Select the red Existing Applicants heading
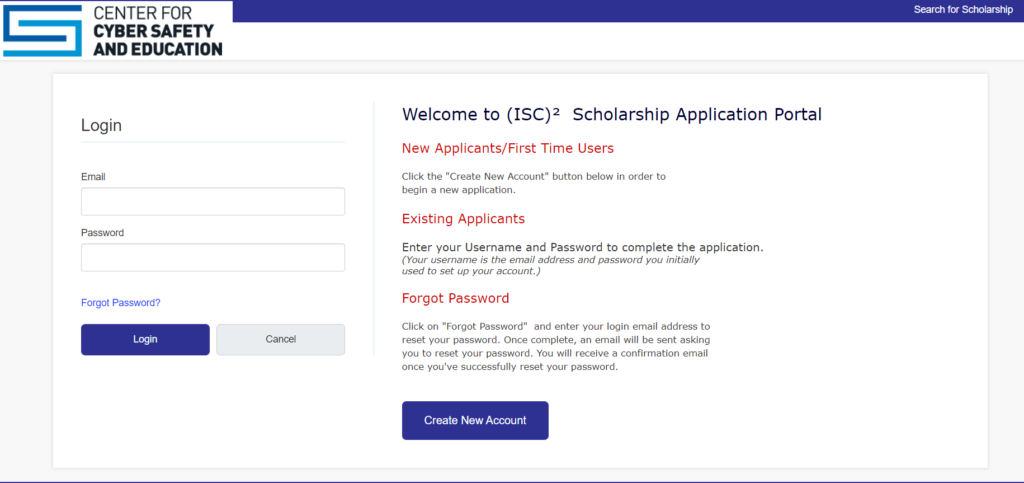Image resolution: width=1024 pixels, height=483 pixels. pyautogui.click(x=464, y=219)
